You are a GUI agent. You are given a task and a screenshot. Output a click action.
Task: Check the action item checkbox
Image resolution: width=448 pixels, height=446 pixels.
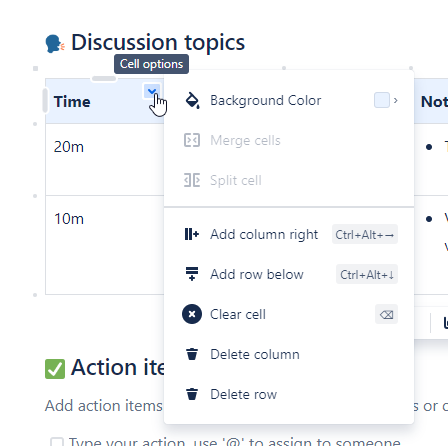pyautogui.click(x=57, y=442)
